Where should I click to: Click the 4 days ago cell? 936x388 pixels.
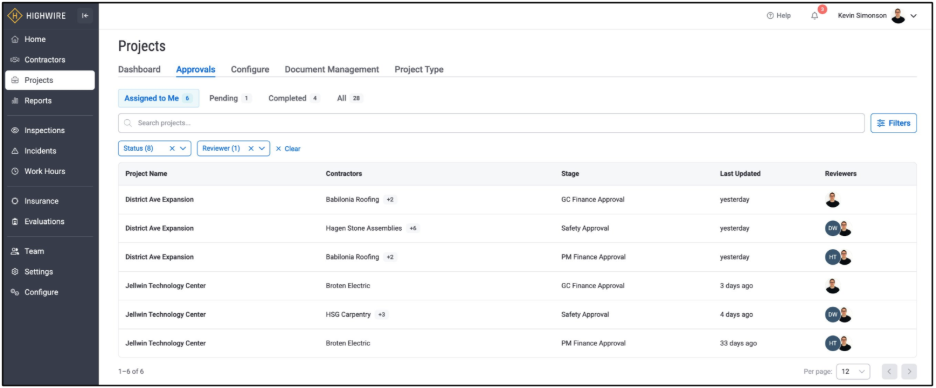pos(737,315)
